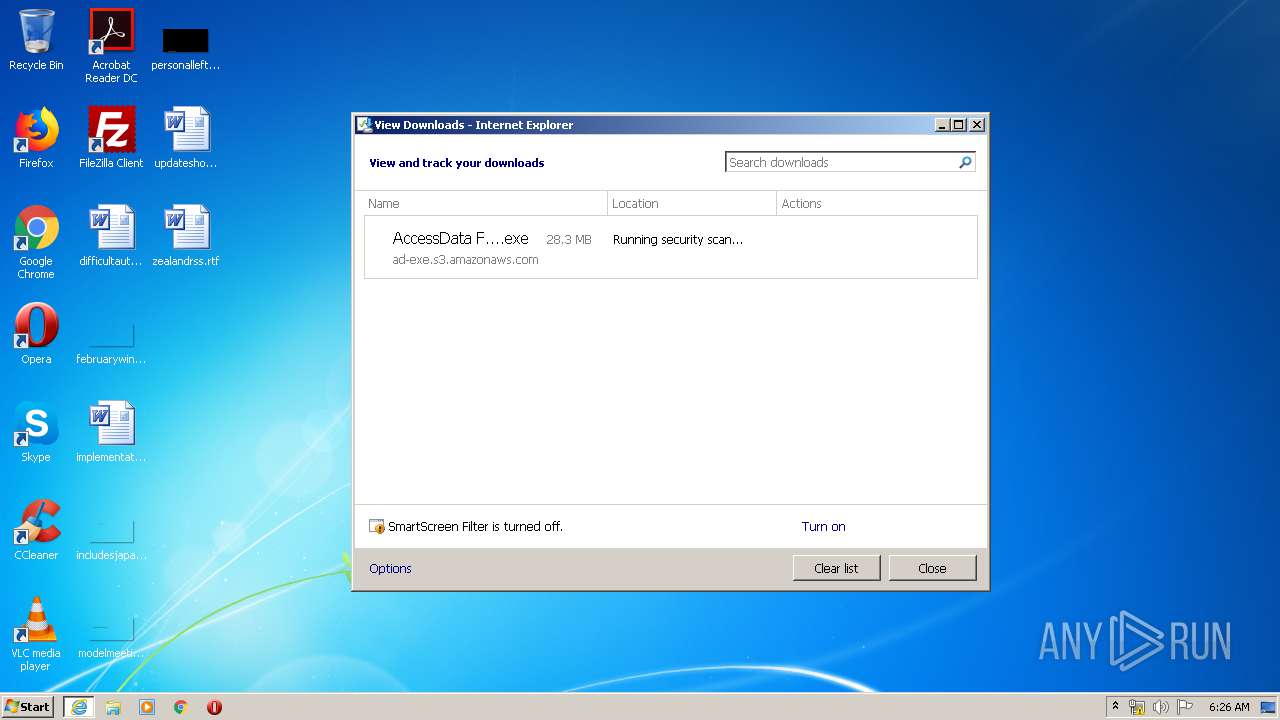Select the updatesho document icon
The width and height of the screenshot is (1280, 720).
186,139
